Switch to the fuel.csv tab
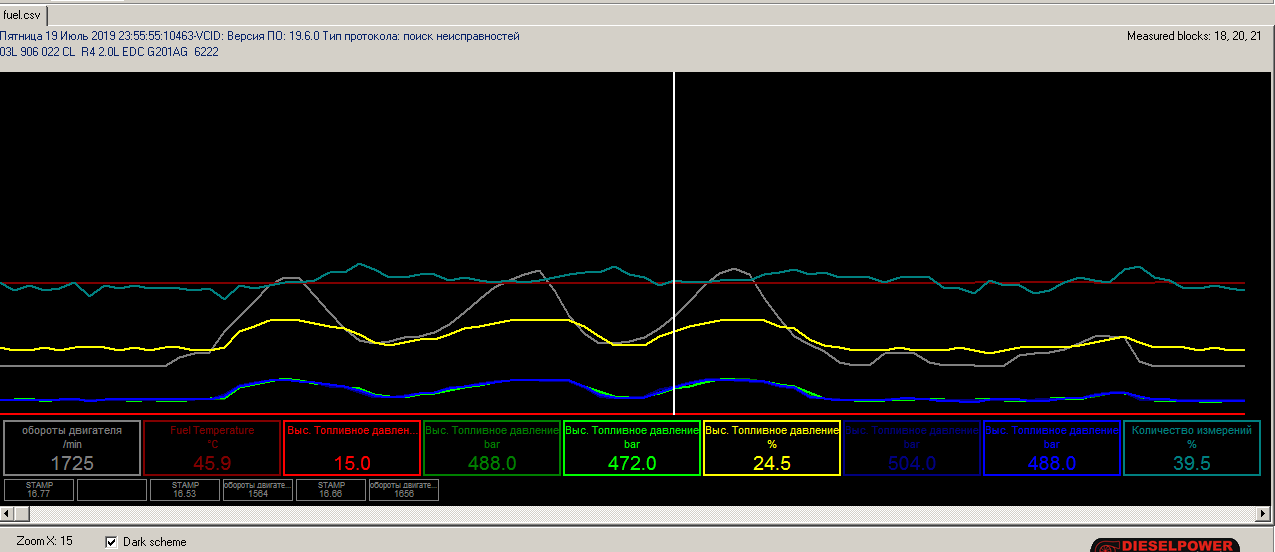This screenshot has height=552, width=1275. (x=22, y=15)
